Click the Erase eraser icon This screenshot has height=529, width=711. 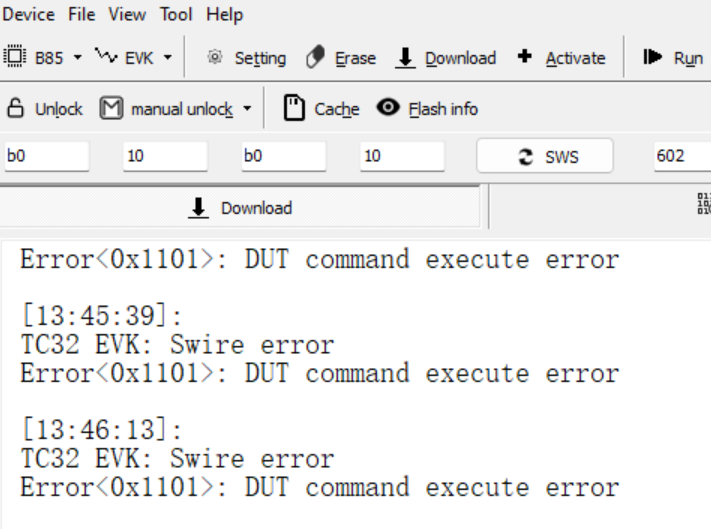click(315, 57)
